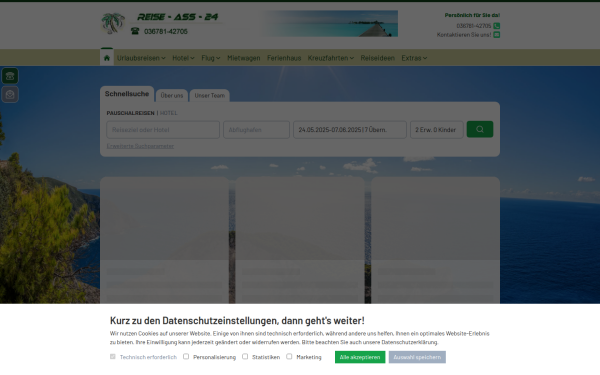600x375 pixels.
Task: Expand the Extras dropdown menu
Action: 414,58
